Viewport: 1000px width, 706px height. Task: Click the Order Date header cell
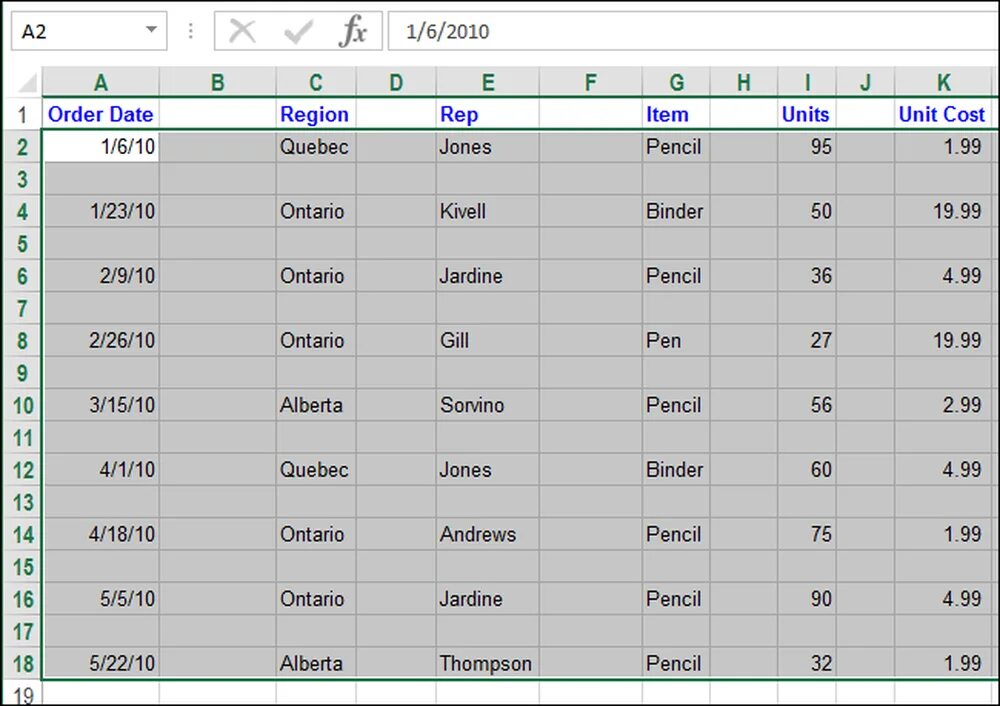[101, 114]
